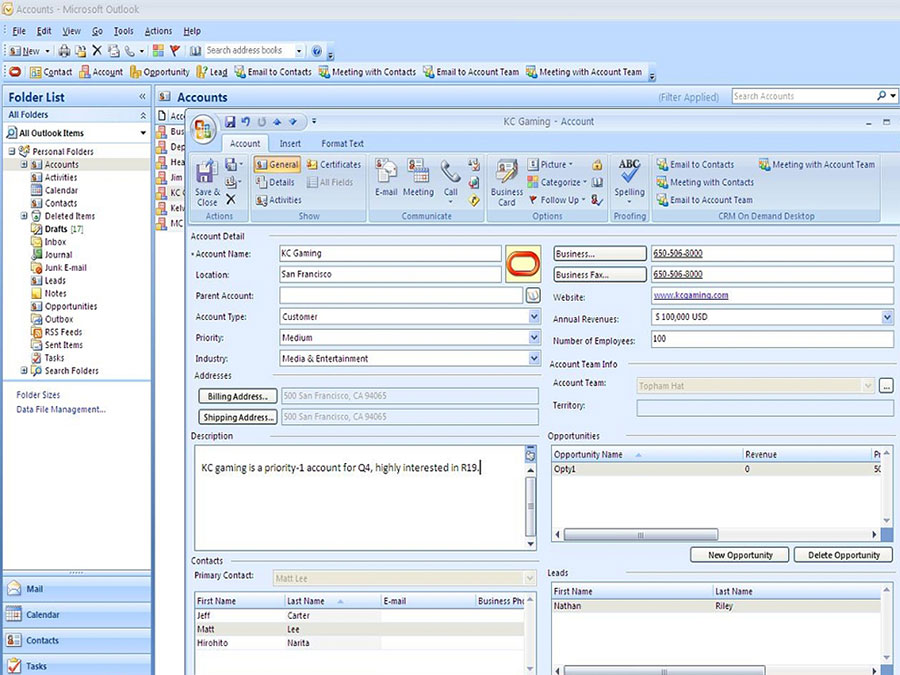Click the Oracle logo image beside Account Name
900x675 pixels.
click(523, 264)
